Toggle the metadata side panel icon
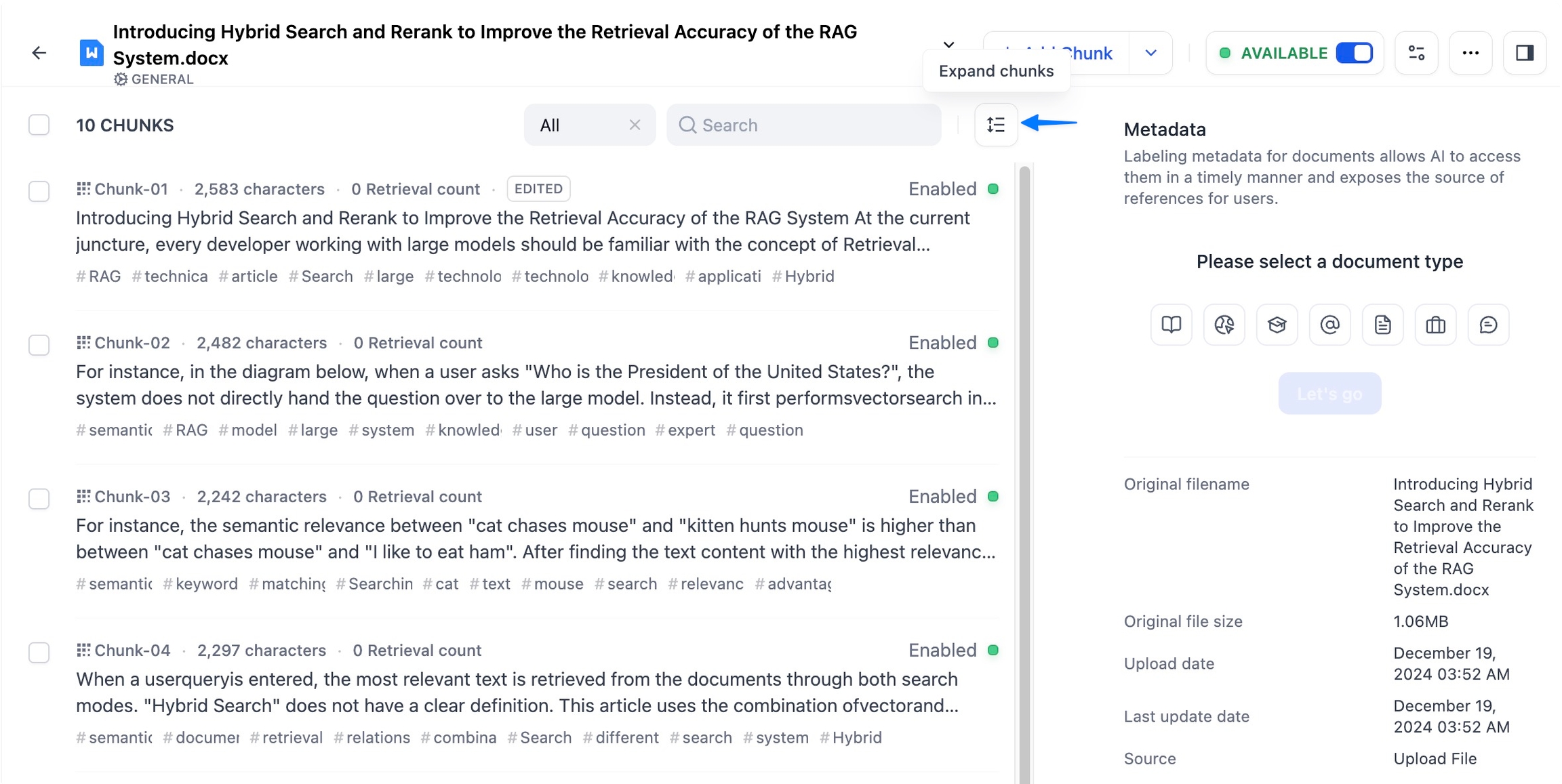This screenshot has width=1562, height=784. (1524, 53)
